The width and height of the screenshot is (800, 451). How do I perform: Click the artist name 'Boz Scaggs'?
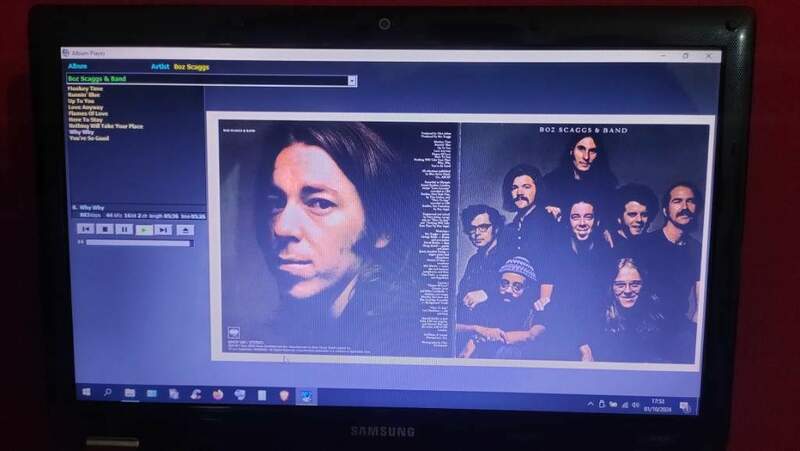click(191, 67)
